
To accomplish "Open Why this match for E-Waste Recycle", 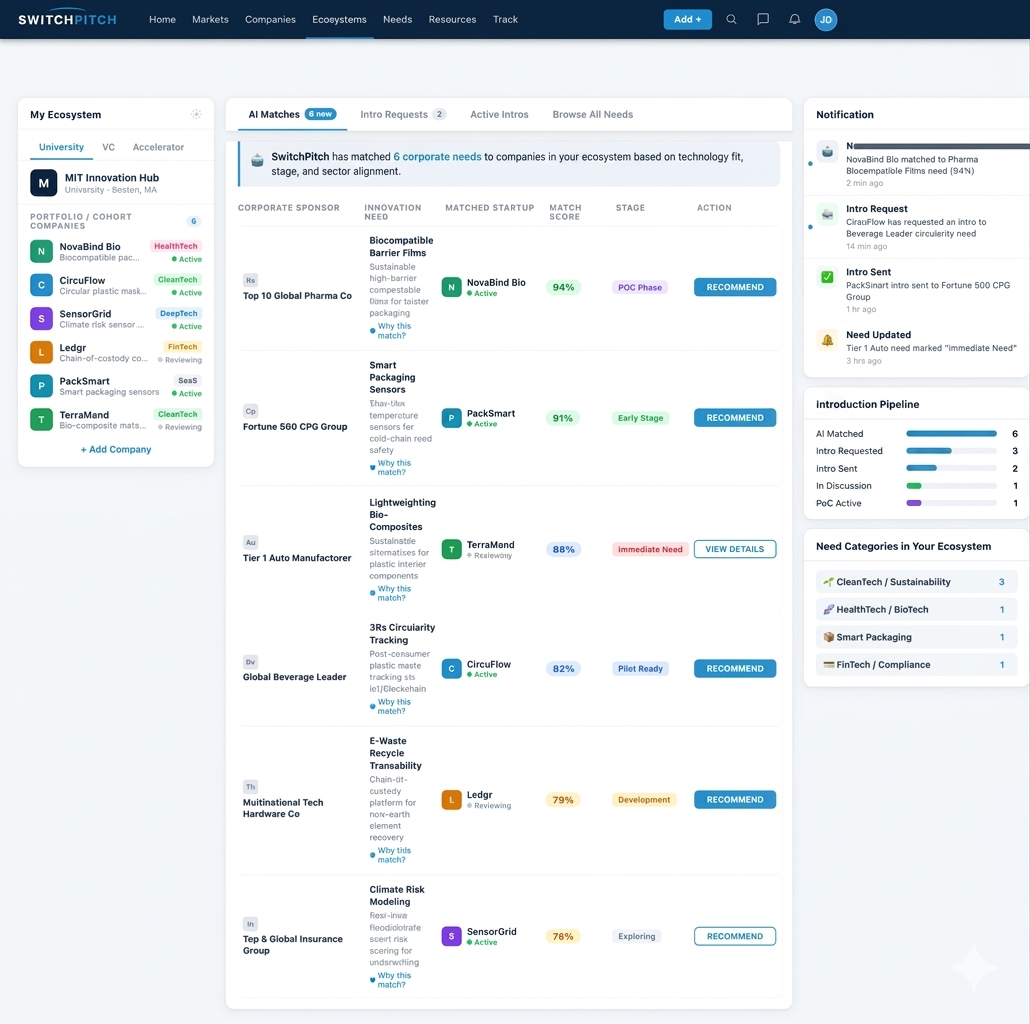I will (x=393, y=855).
